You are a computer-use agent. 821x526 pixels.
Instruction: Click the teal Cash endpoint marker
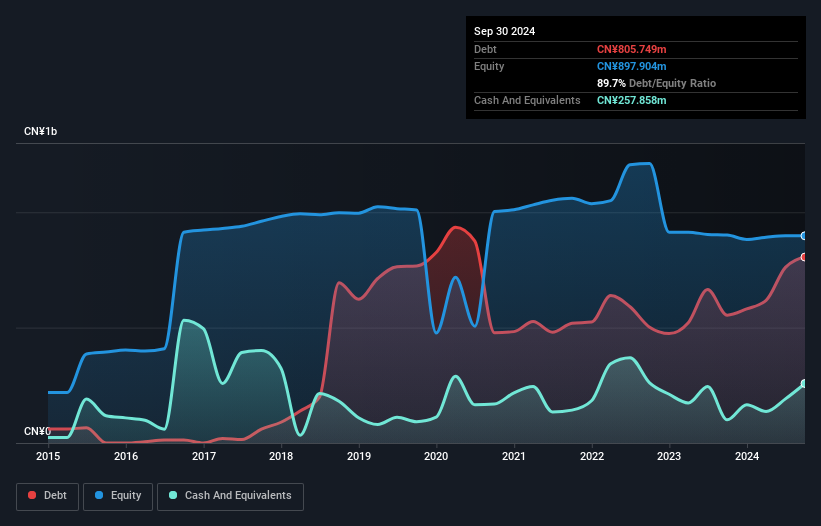tap(804, 384)
